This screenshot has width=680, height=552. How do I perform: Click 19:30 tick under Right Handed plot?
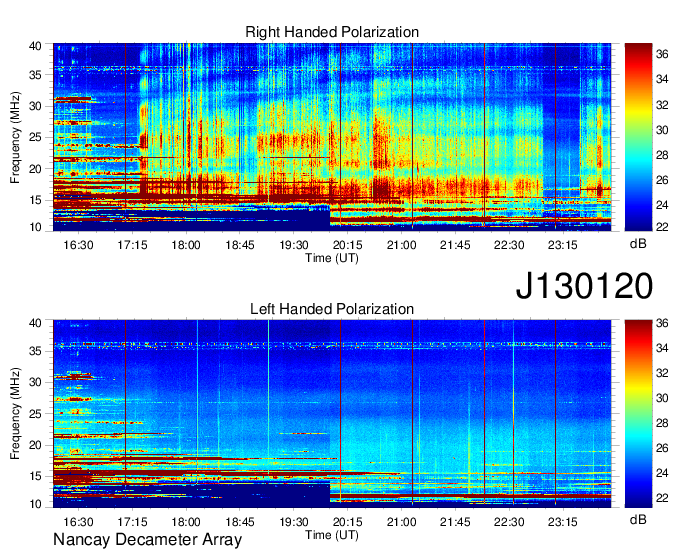click(294, 245)
